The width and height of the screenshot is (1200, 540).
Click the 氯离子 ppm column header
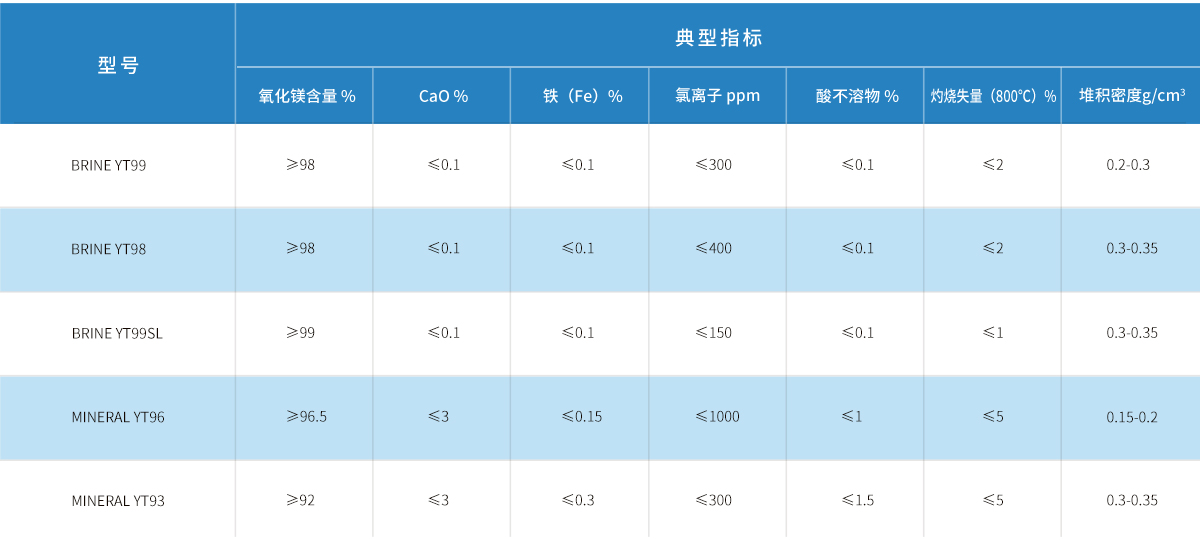click(x=717, y=96)
